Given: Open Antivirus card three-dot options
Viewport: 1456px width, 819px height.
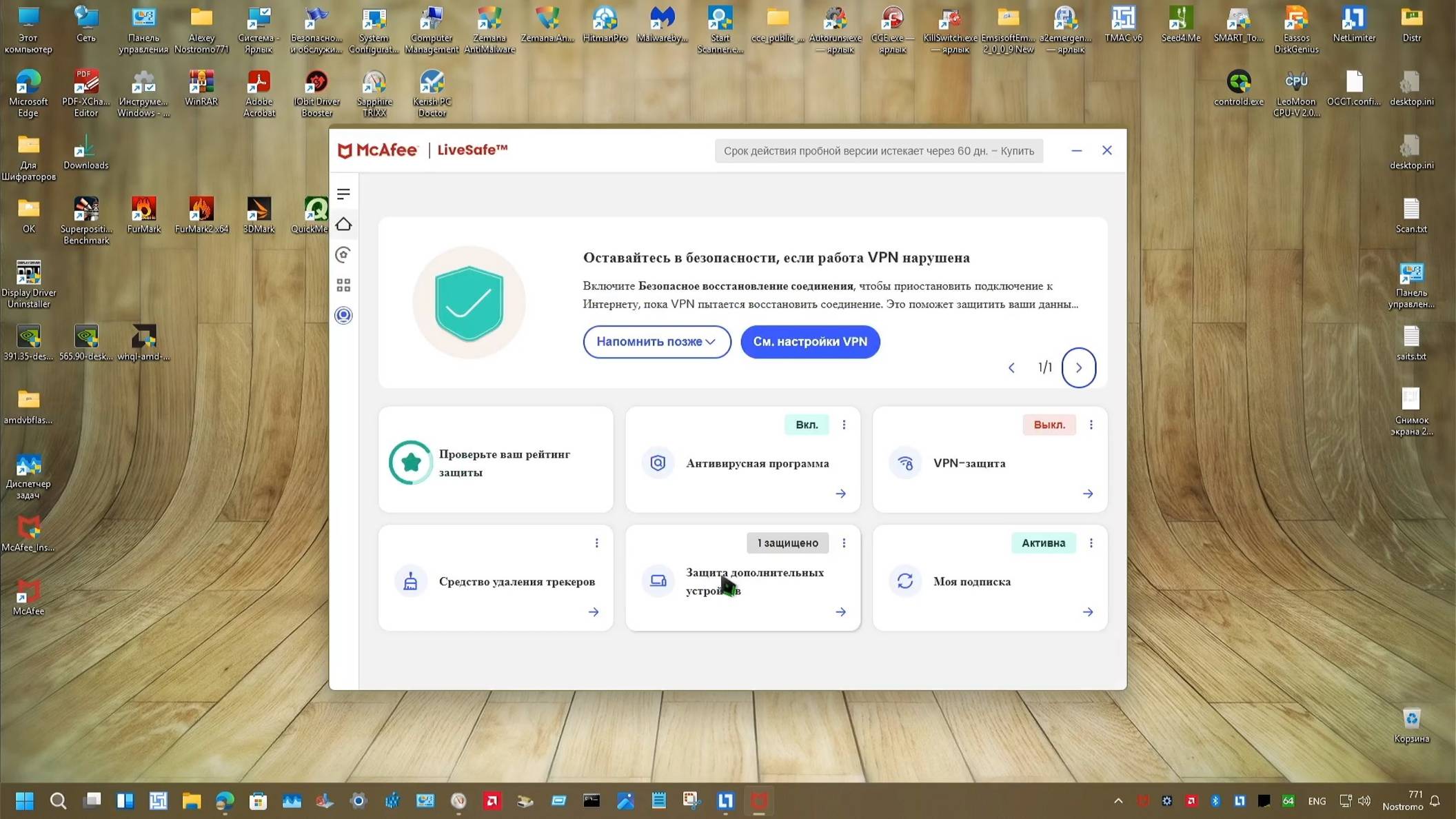Looking at the screenshot, I should [844, 425].
